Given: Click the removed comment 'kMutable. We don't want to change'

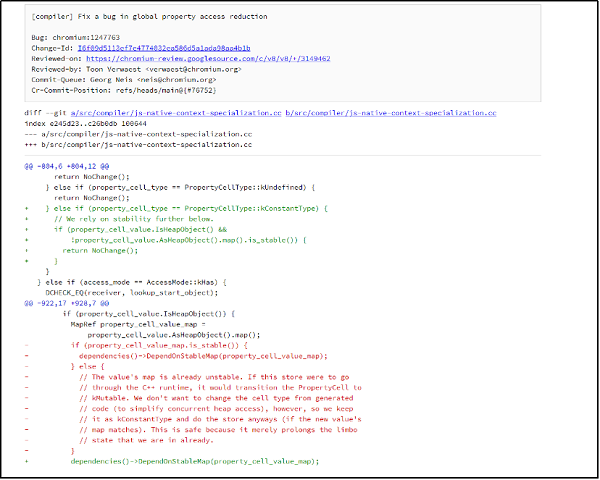Looking at the screenshot, I should [216, 398].
